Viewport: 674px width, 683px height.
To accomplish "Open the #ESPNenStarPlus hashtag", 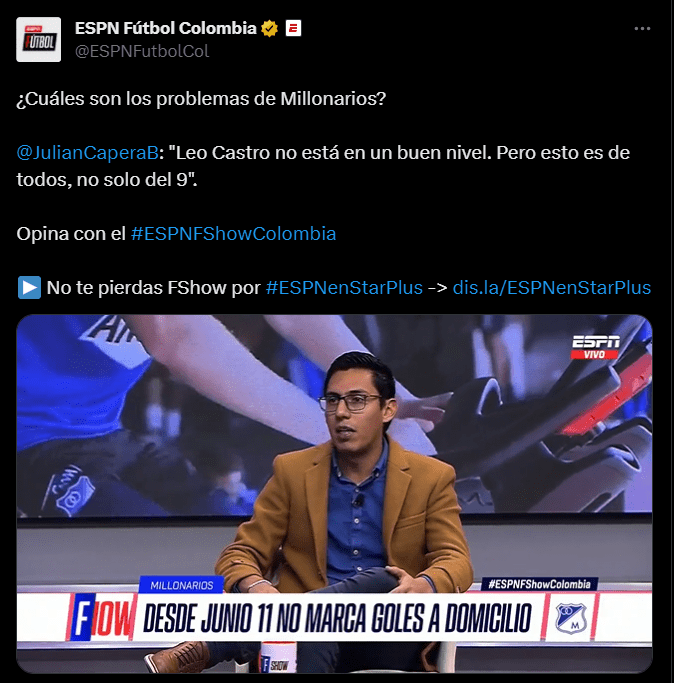I will [x=344, y=288].
